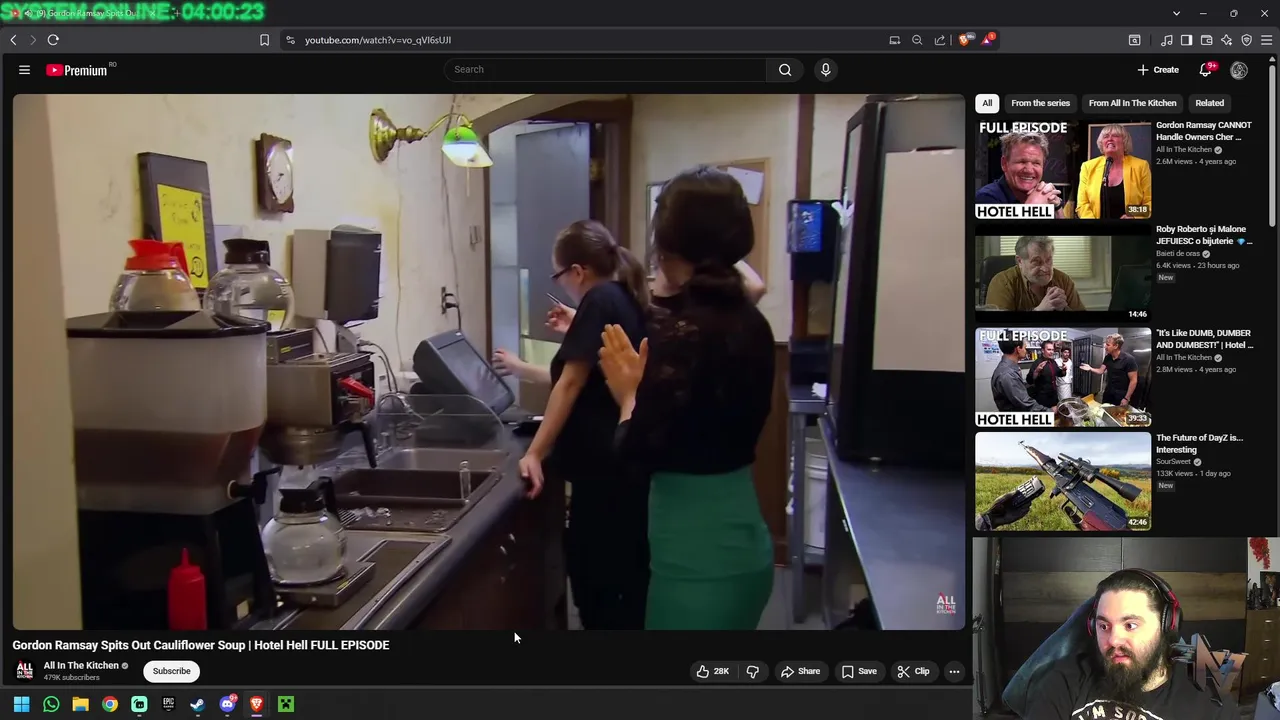Go to YouTube Premium home logo

pyautogui.click(x=77, y=70)
